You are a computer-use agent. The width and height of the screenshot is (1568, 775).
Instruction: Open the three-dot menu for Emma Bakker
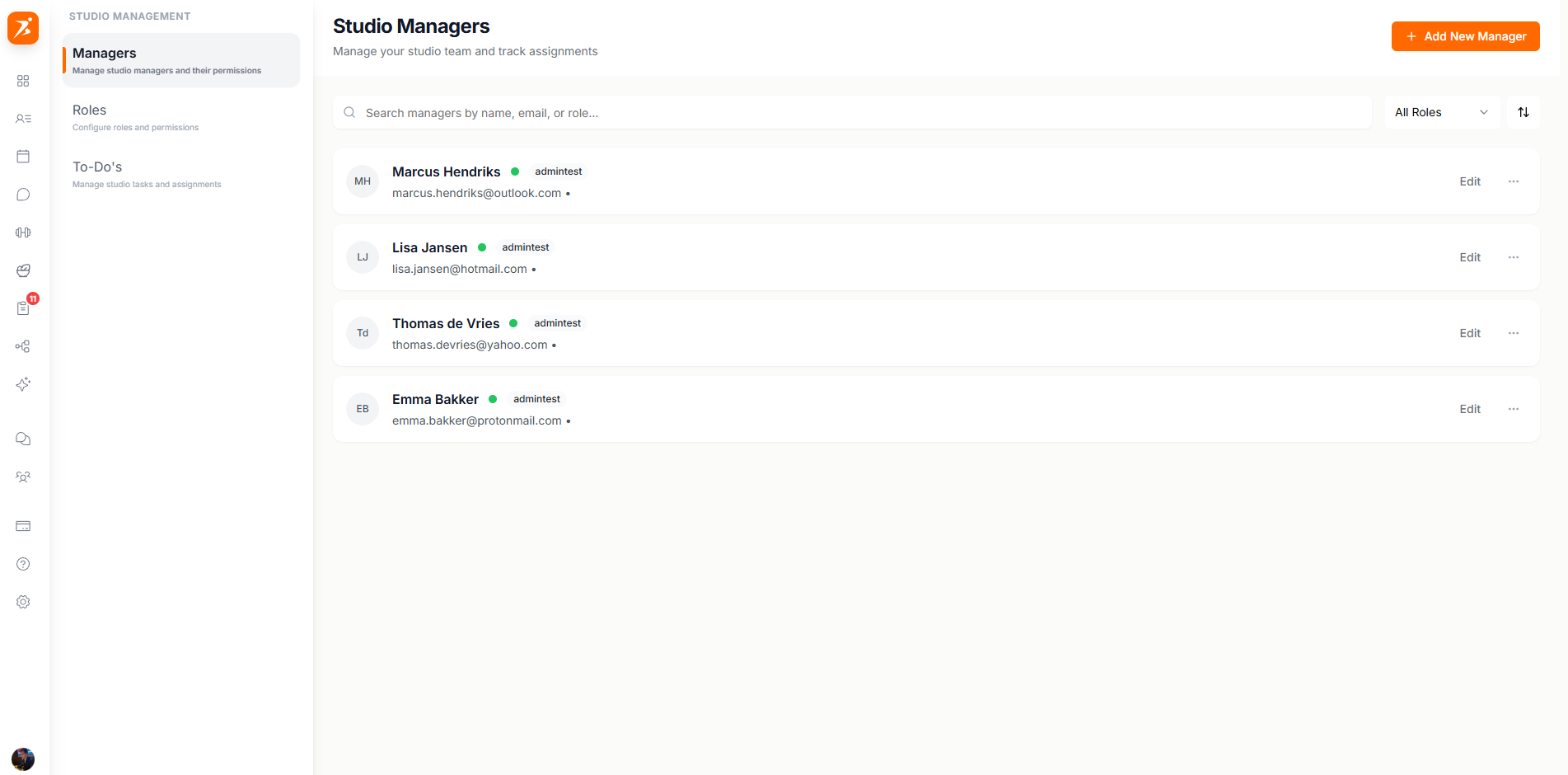1513,409
